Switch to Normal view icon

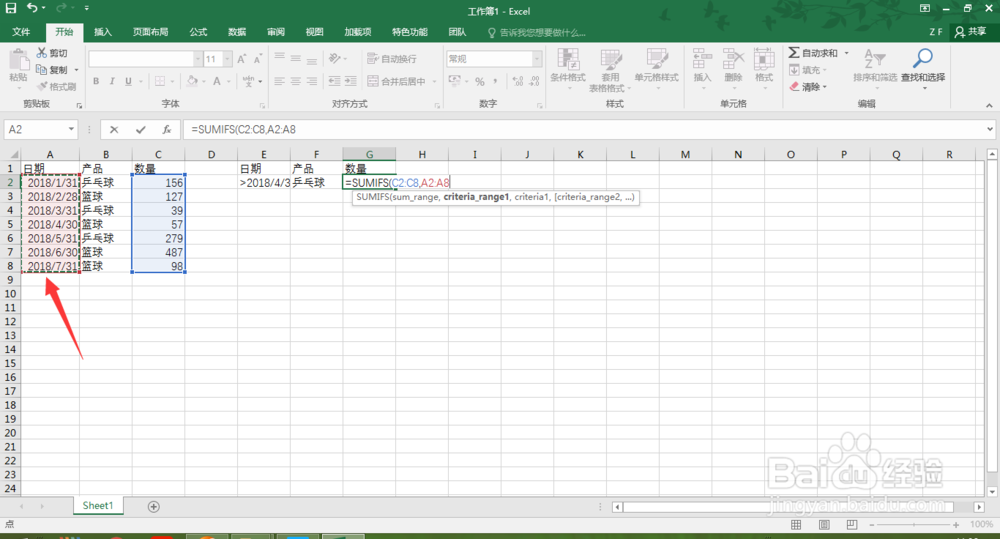click(796, 524)
